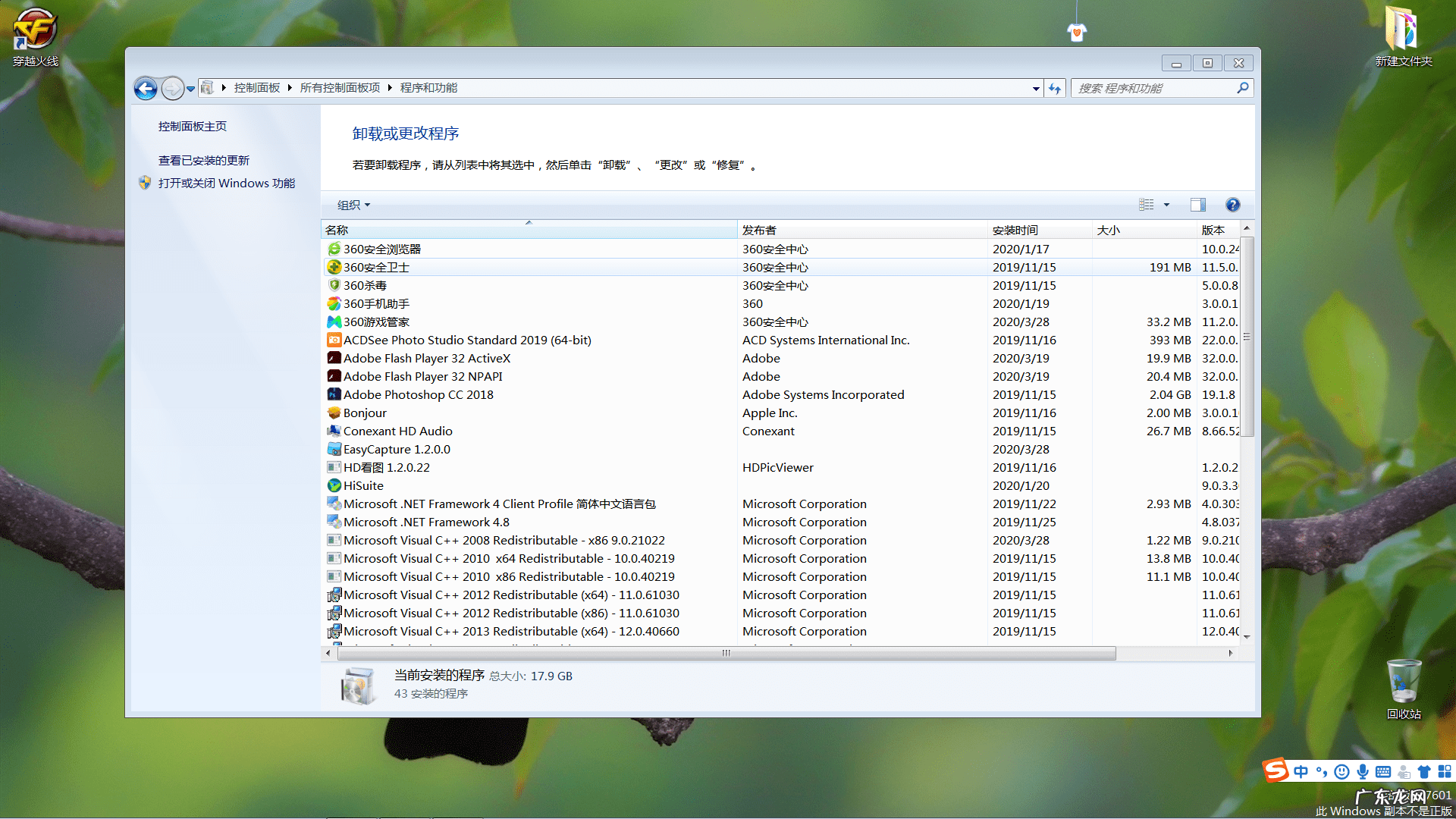Click the change view icon

tap(1146, 205)
